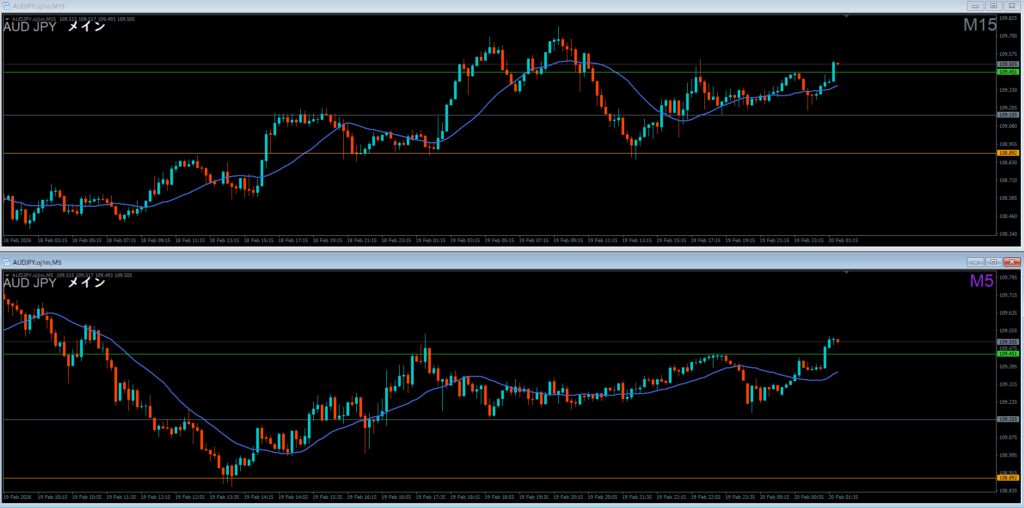Click the chart shift marker on M5 chart

[847, 273]
